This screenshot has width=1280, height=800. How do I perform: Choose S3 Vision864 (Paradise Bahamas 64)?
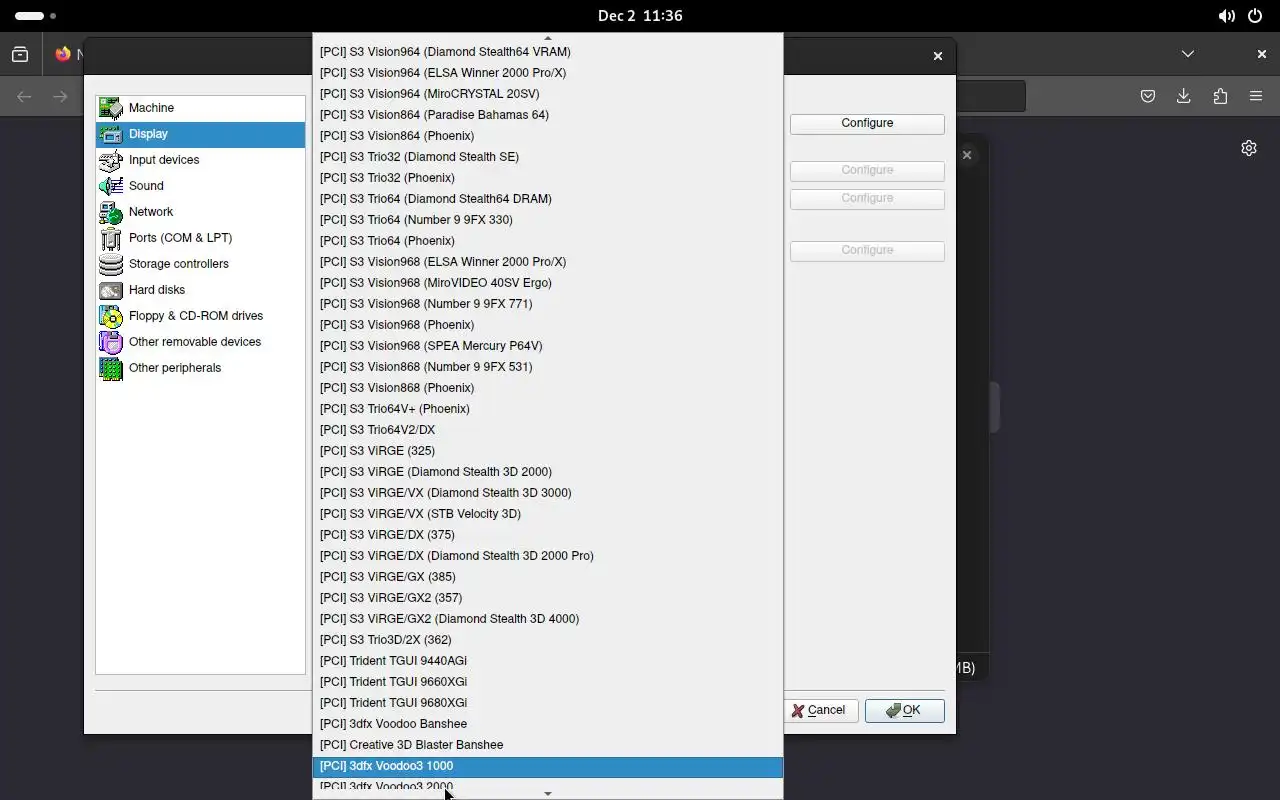[547, 115]
